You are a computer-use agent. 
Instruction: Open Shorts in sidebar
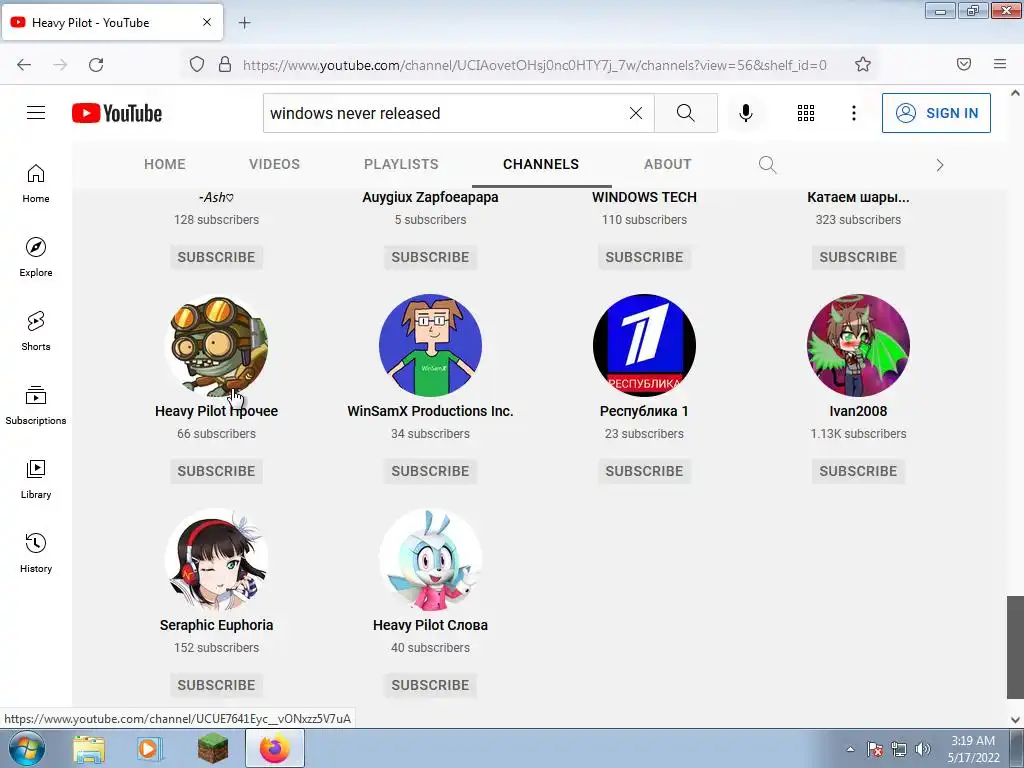[x=36, y=331]
